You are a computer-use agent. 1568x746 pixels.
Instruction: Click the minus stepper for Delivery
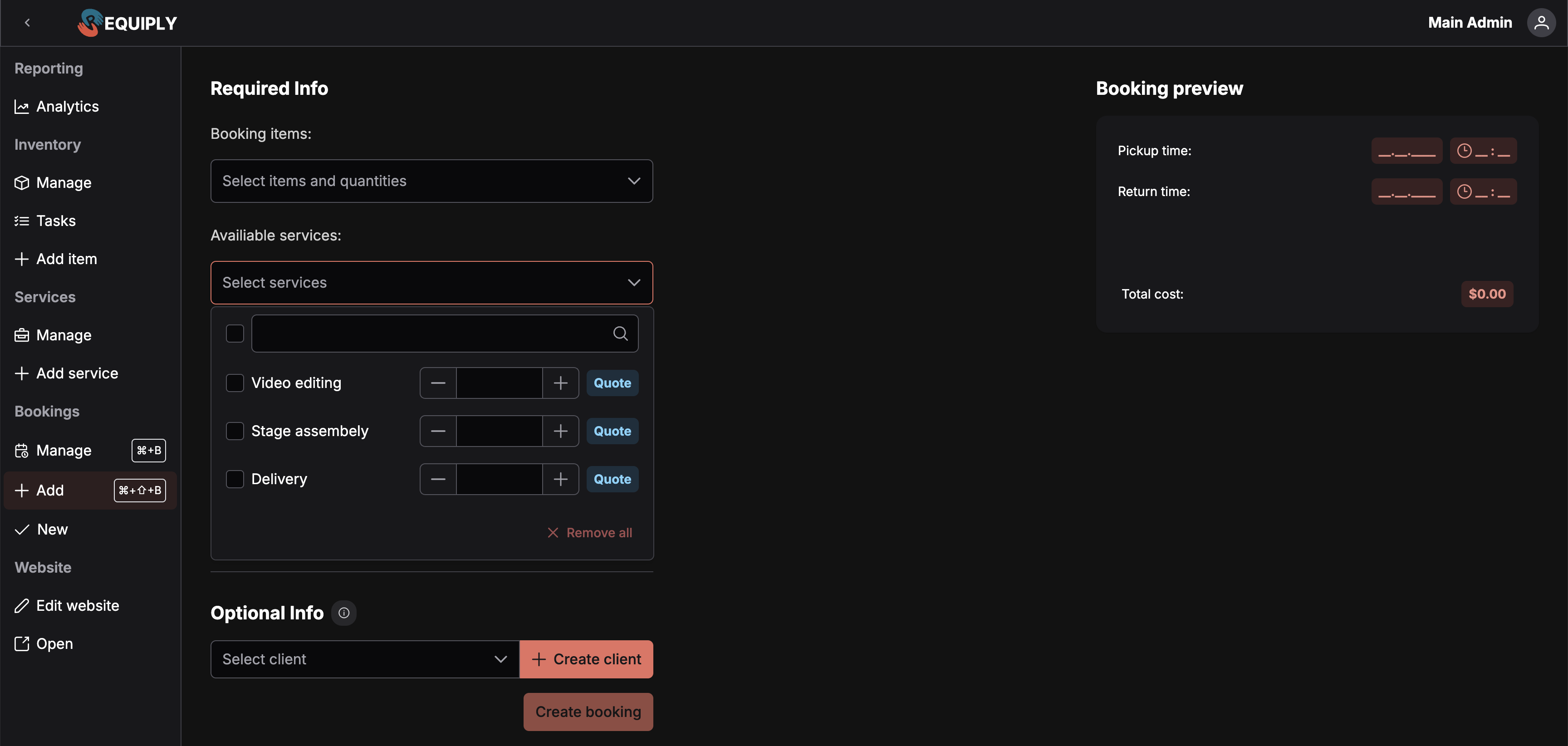coord(438,479)
